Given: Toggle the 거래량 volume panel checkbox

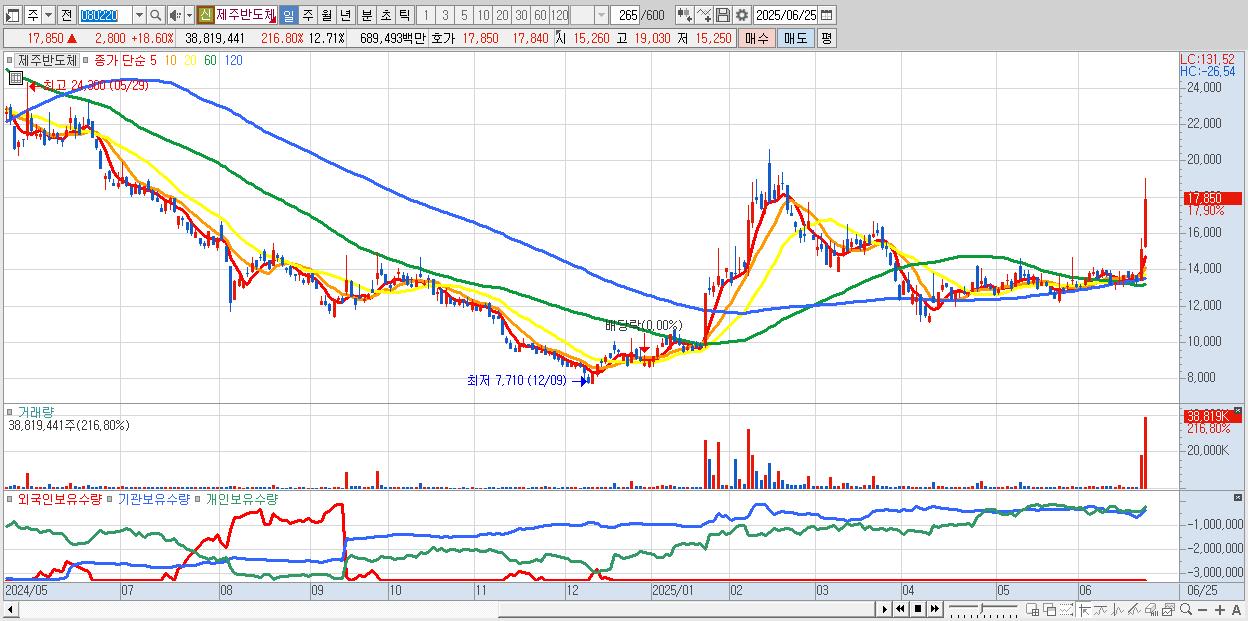Looking at the screenshot, I should click(11, 412).
